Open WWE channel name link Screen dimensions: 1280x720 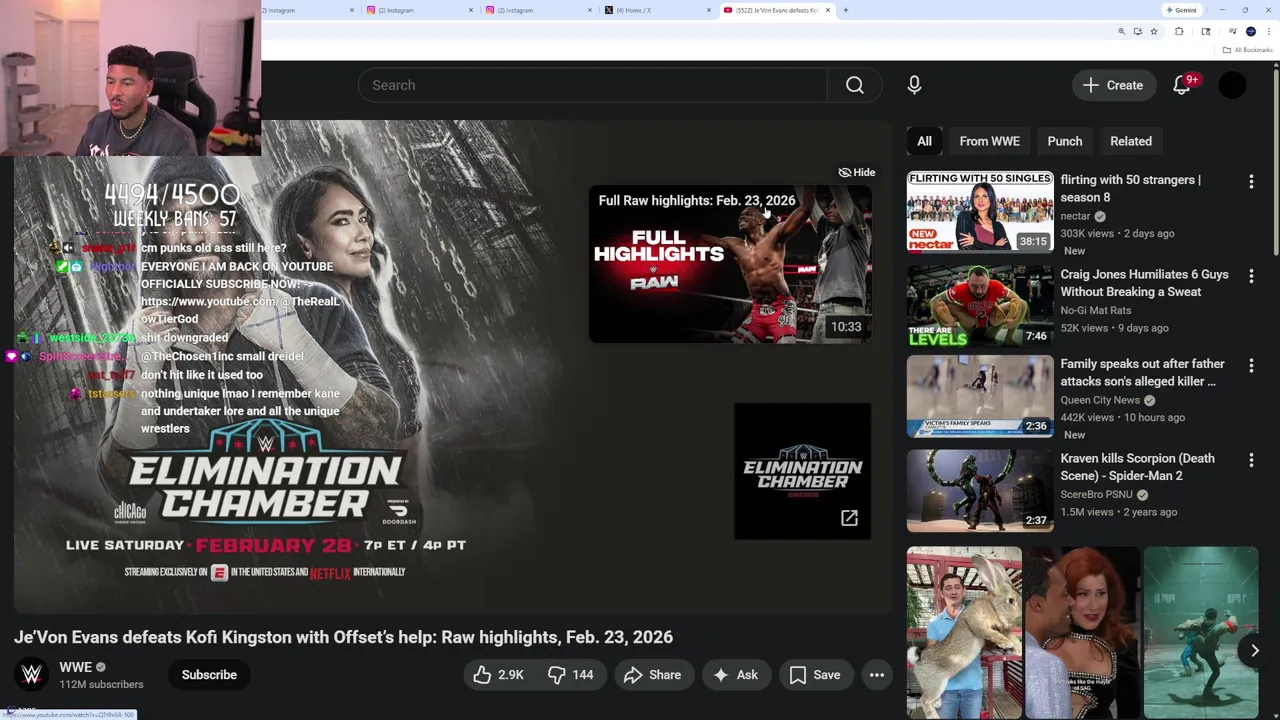[76, 667]
